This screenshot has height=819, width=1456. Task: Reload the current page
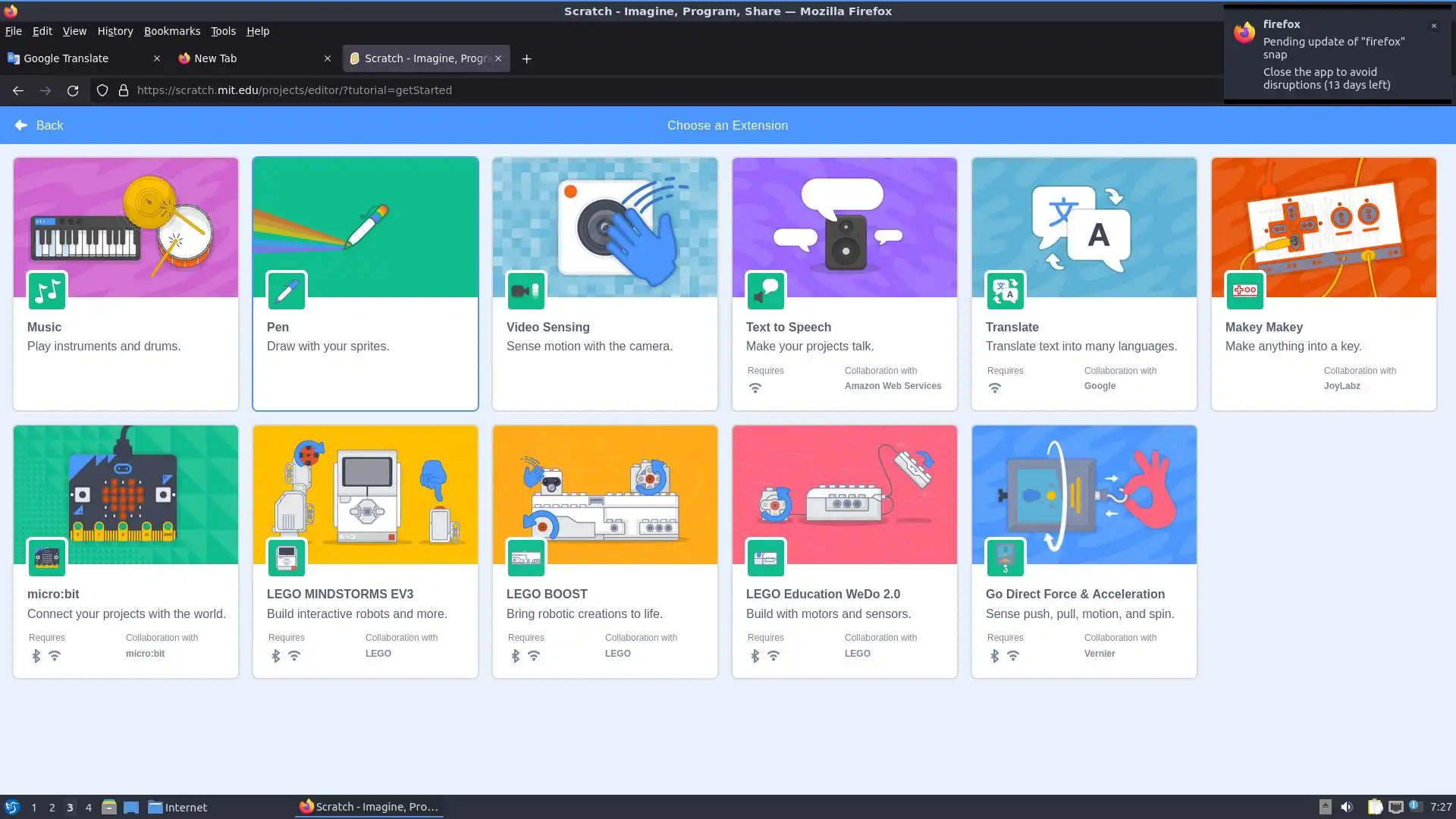pos(73,90)
